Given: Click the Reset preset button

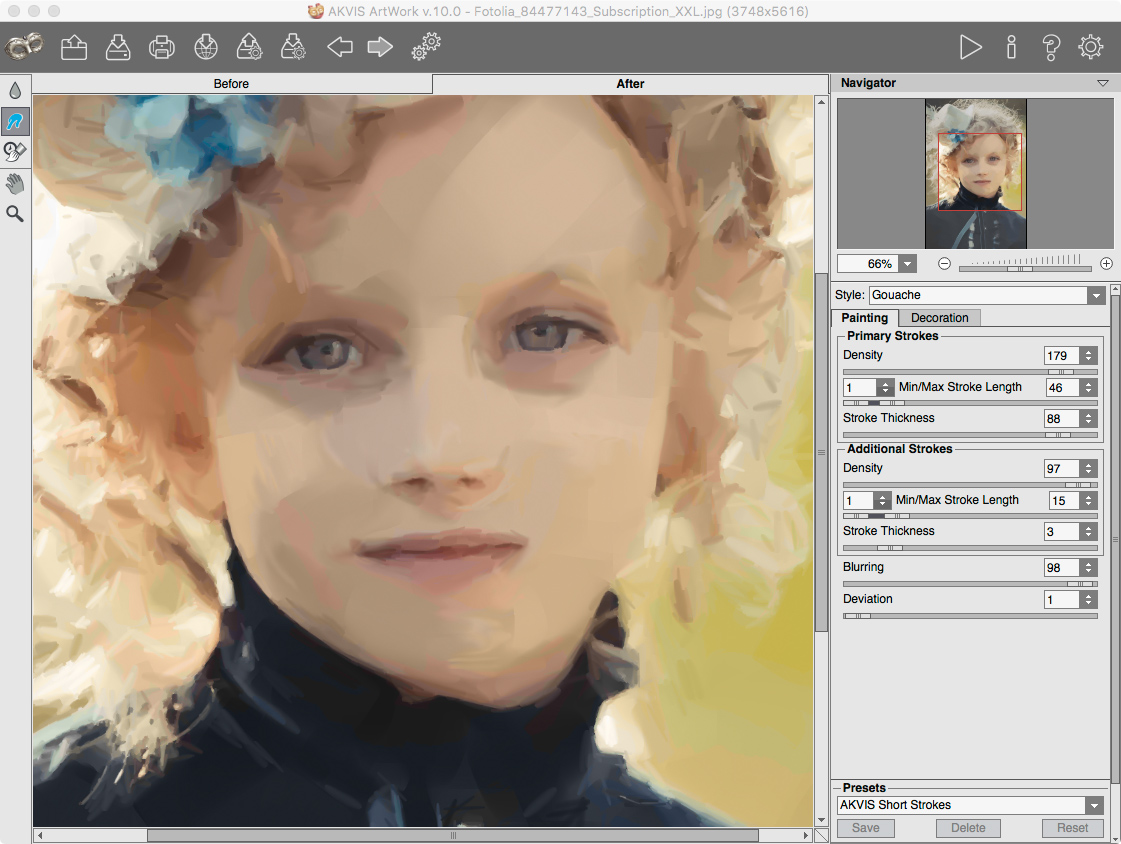Looking at the screenshot, I should [1072, 828].
